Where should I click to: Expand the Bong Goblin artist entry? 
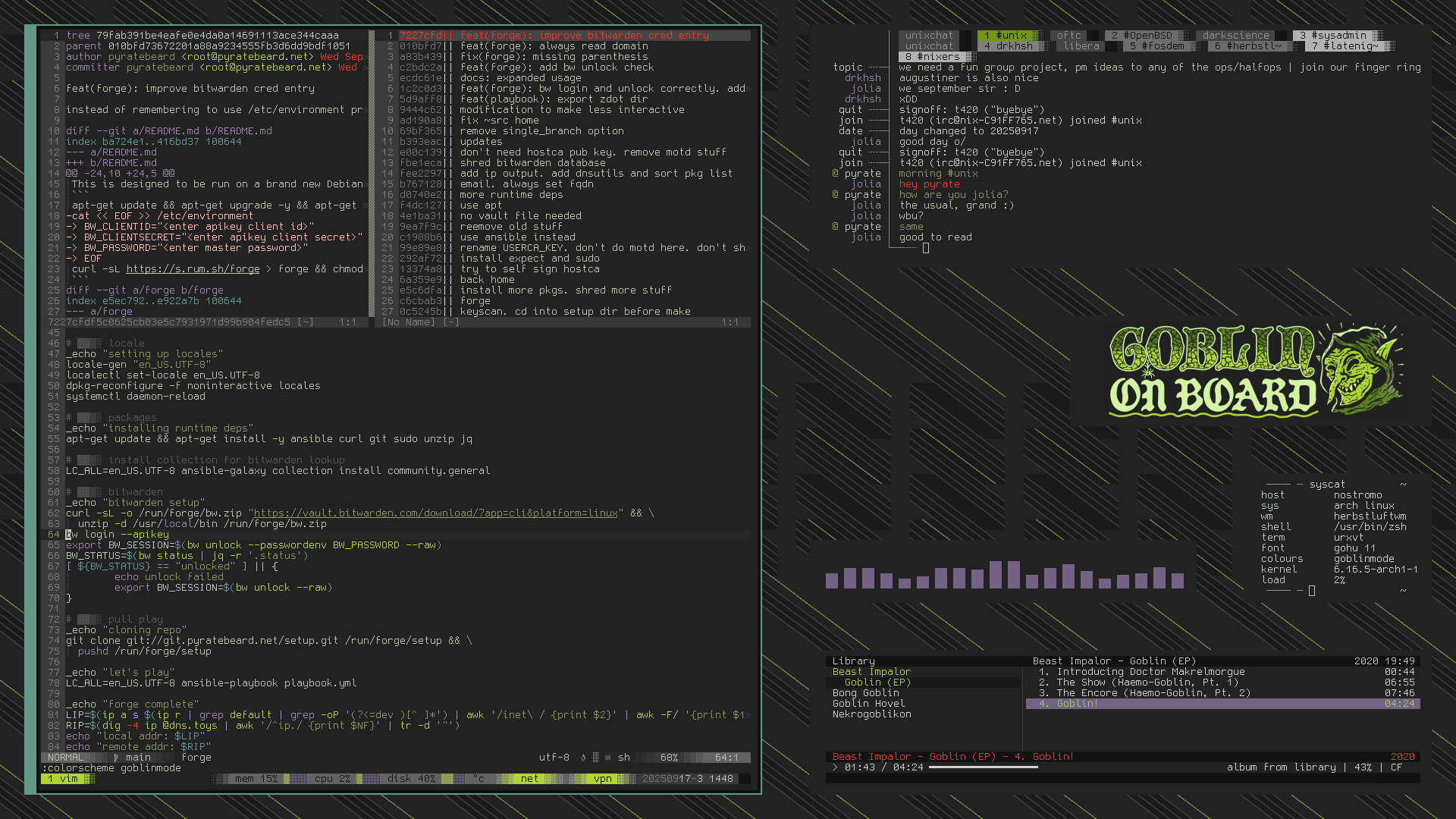click(x=865, y=693)
